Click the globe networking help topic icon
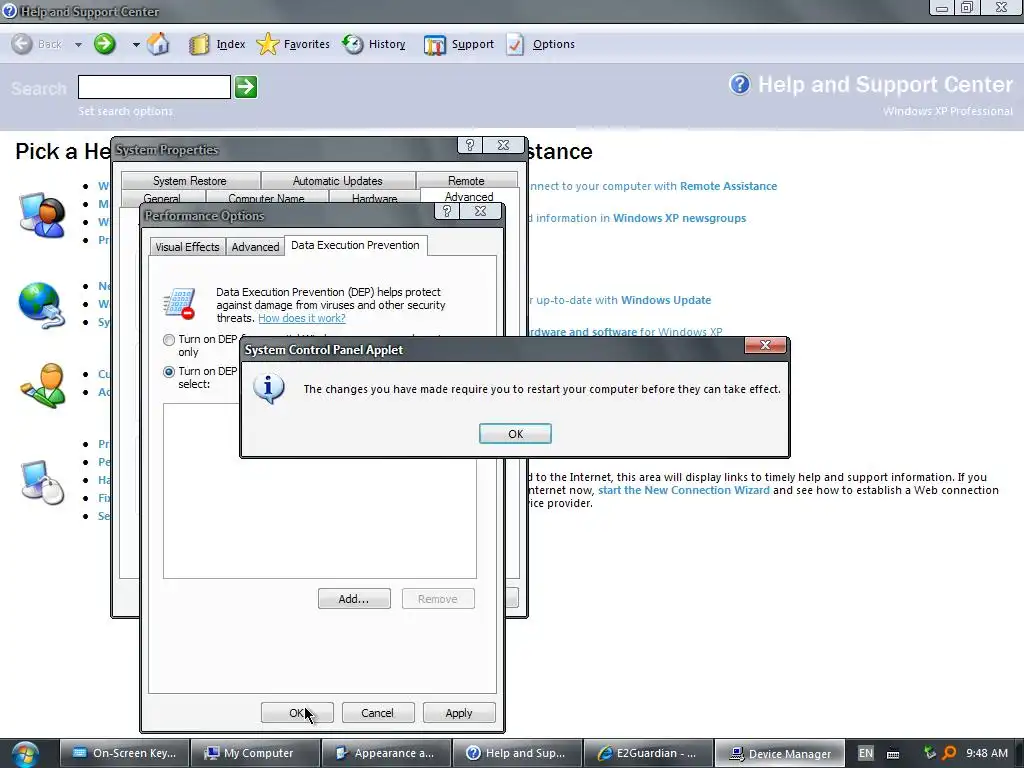The width and height of the screenshot is (1024, 768). click(42, 305)
